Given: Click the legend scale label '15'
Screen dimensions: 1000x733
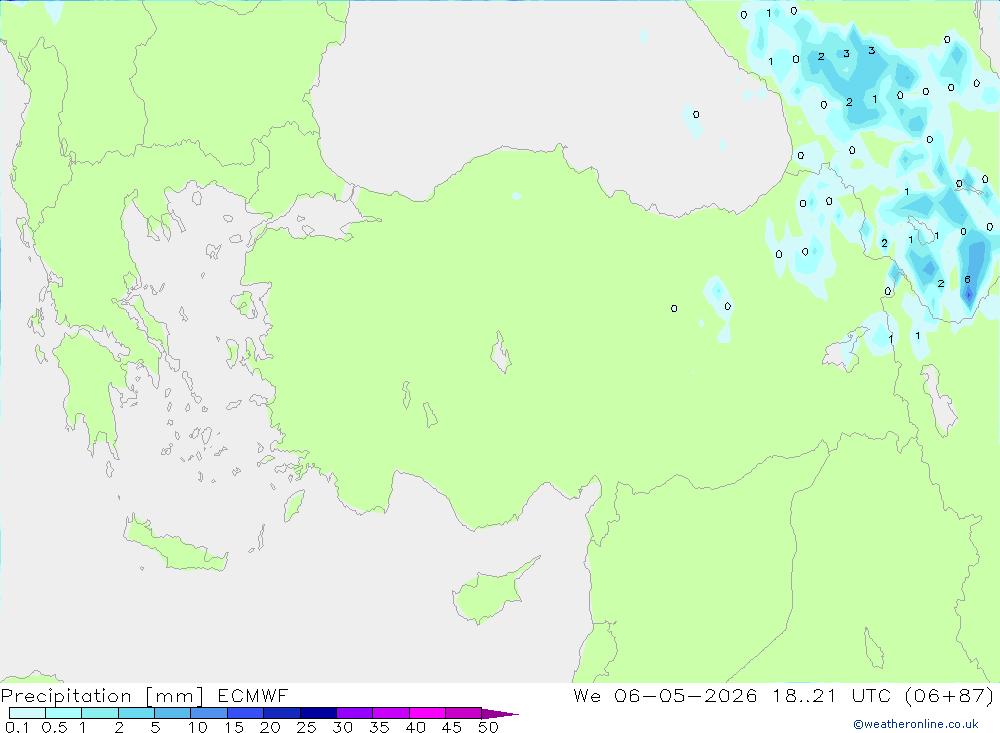Looking at the screenshot, I should click(234, 727).
